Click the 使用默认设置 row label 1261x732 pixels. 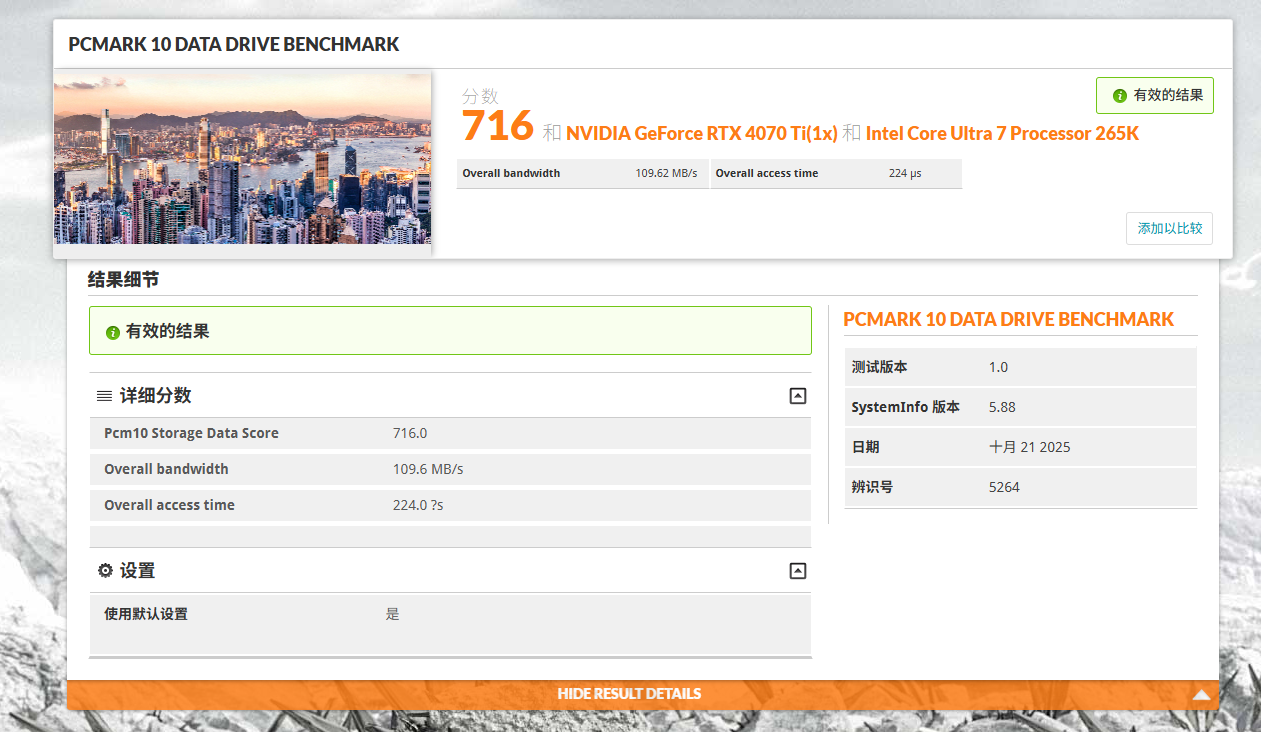[146, 614]
